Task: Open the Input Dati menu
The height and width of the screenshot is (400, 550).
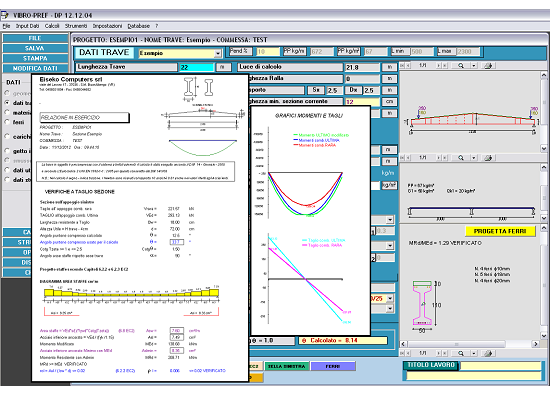Action: click(27, 26)
